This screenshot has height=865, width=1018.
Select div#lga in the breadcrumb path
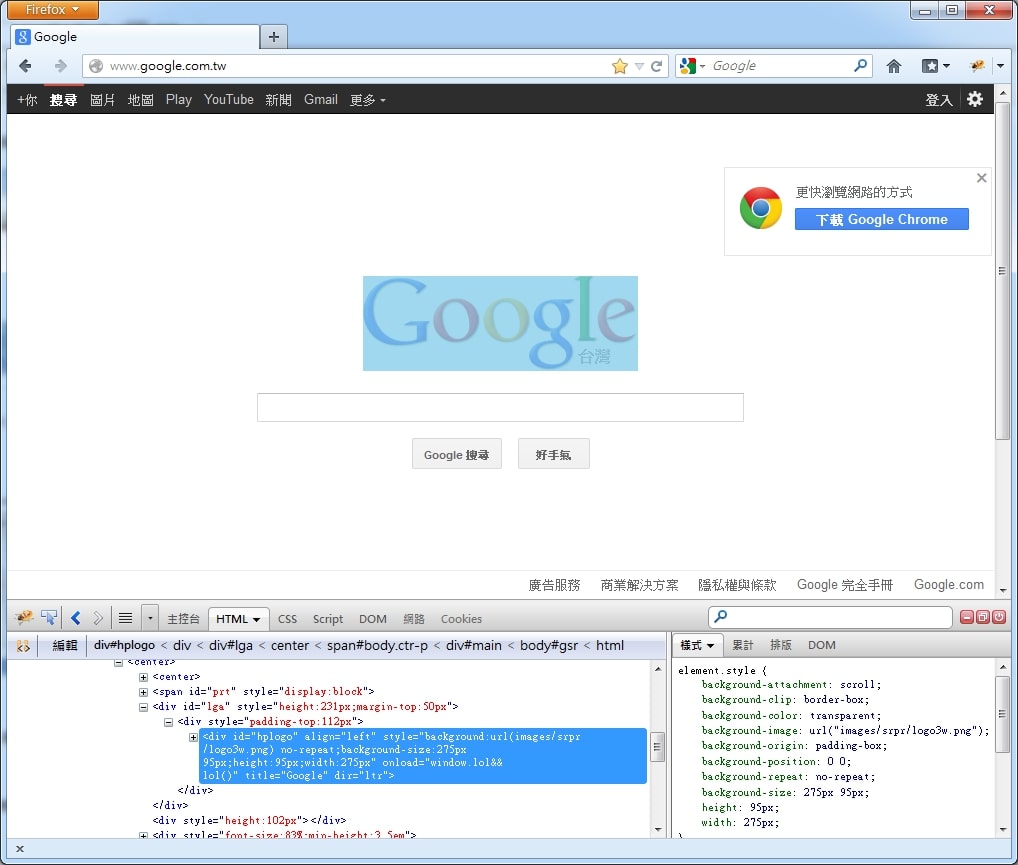click(230, 646)
